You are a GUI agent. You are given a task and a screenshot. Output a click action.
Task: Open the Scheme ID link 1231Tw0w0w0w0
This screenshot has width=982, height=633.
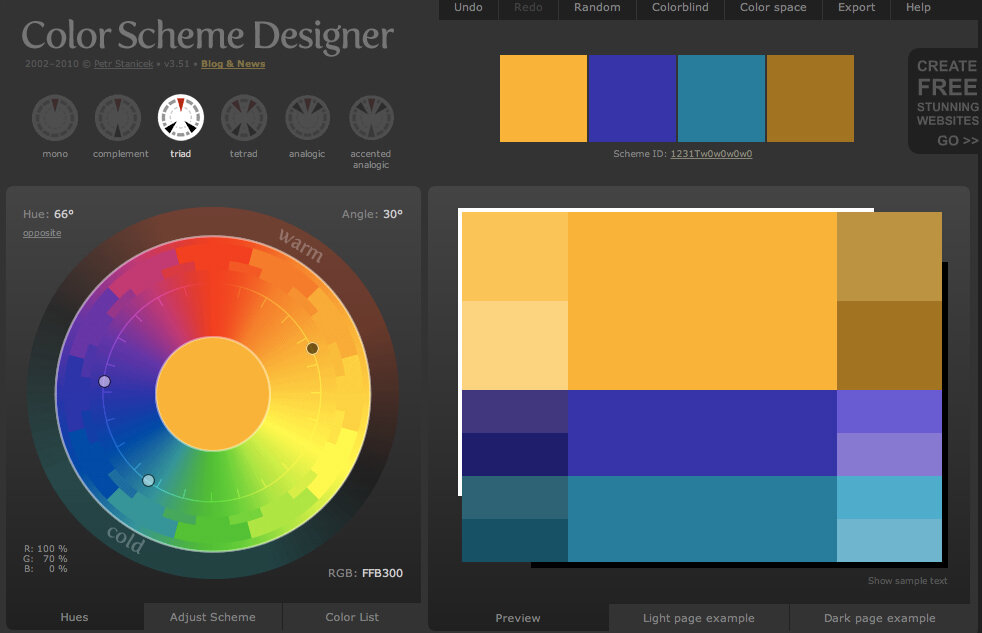pyautogui.click(x=712, y=154)
